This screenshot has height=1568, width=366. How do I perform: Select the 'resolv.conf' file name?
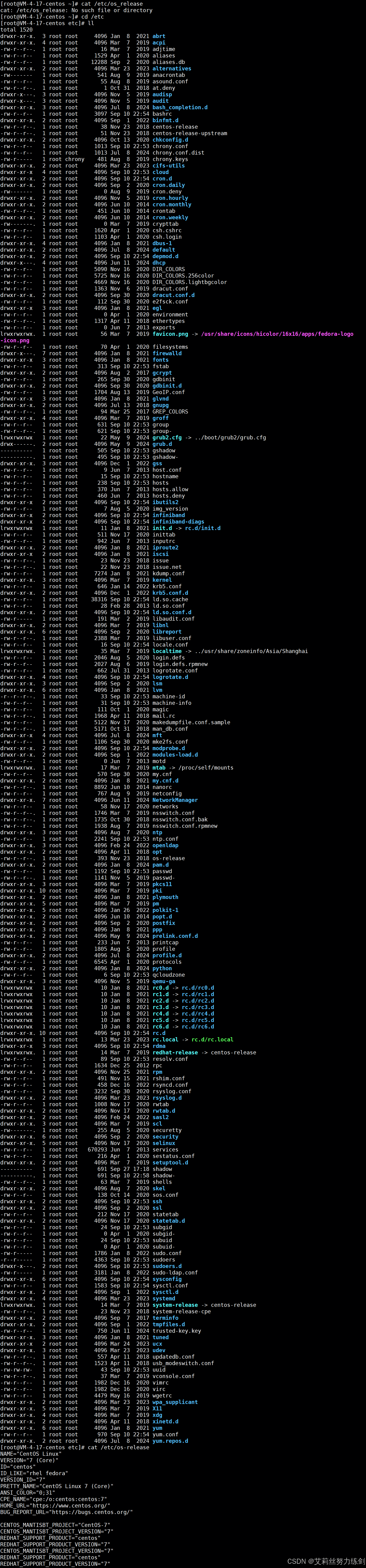(170, 1059)
